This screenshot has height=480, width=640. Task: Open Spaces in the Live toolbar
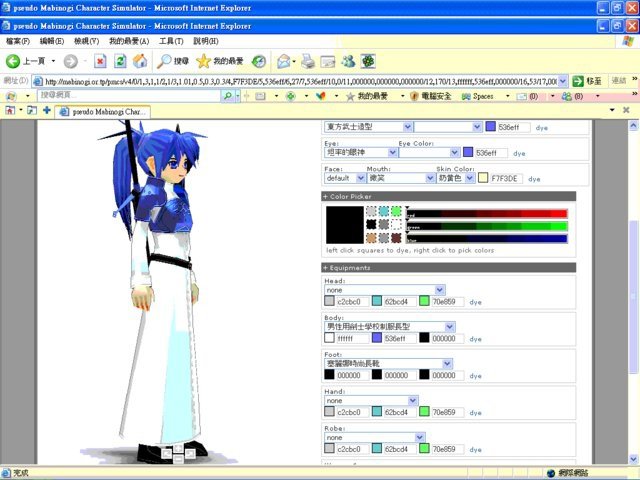pyautogui.click(x=478, y=96)
